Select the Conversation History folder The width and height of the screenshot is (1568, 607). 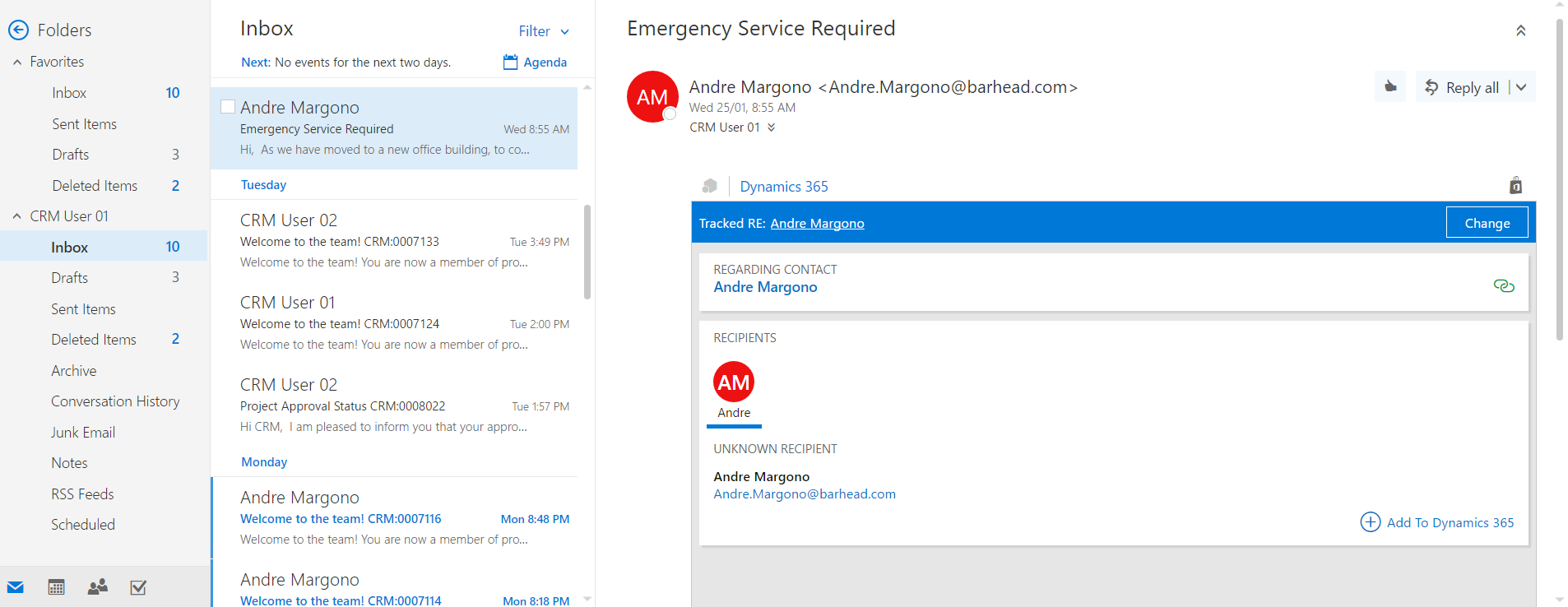click(115, 401)
